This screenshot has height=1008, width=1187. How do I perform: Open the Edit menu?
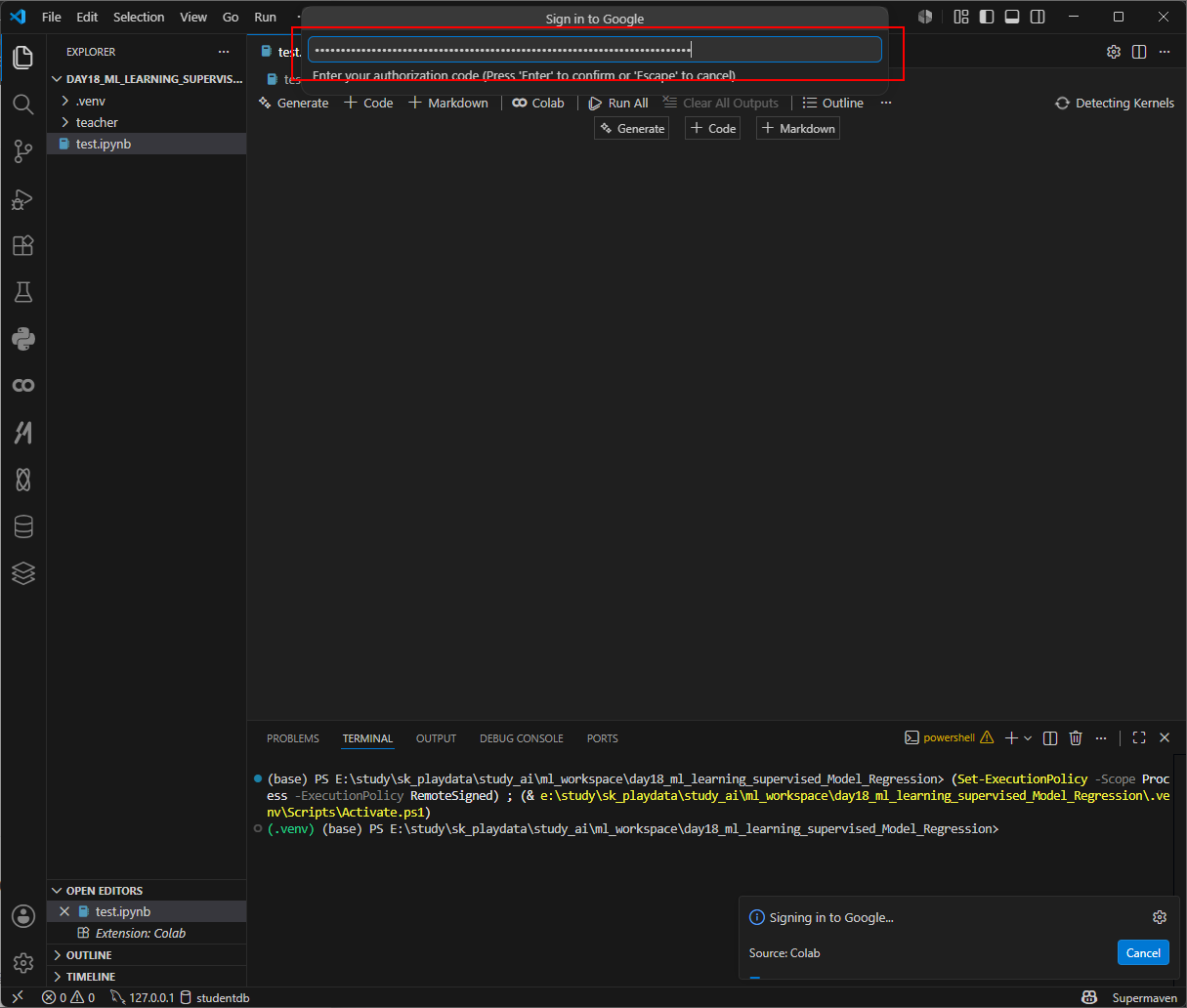click(87, 17)
